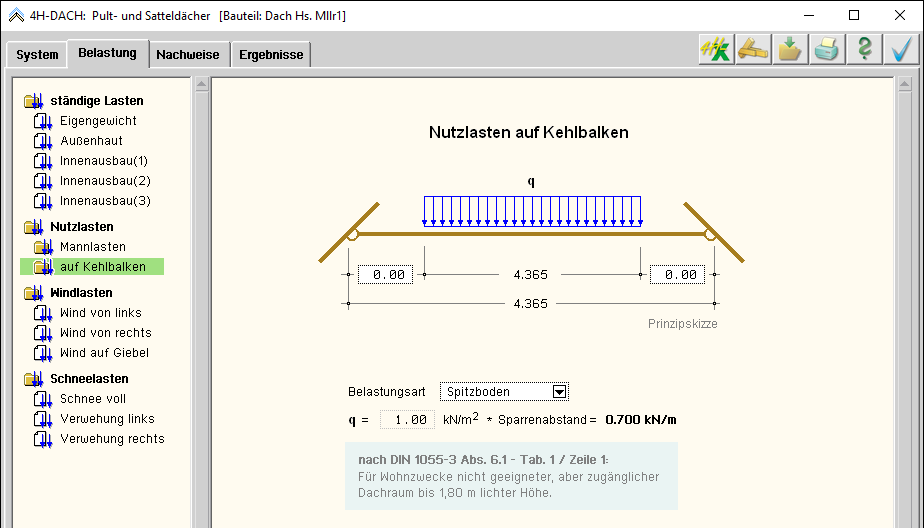Switch to the System tab
Screen dimensions: 924x529
click(37, 55)
